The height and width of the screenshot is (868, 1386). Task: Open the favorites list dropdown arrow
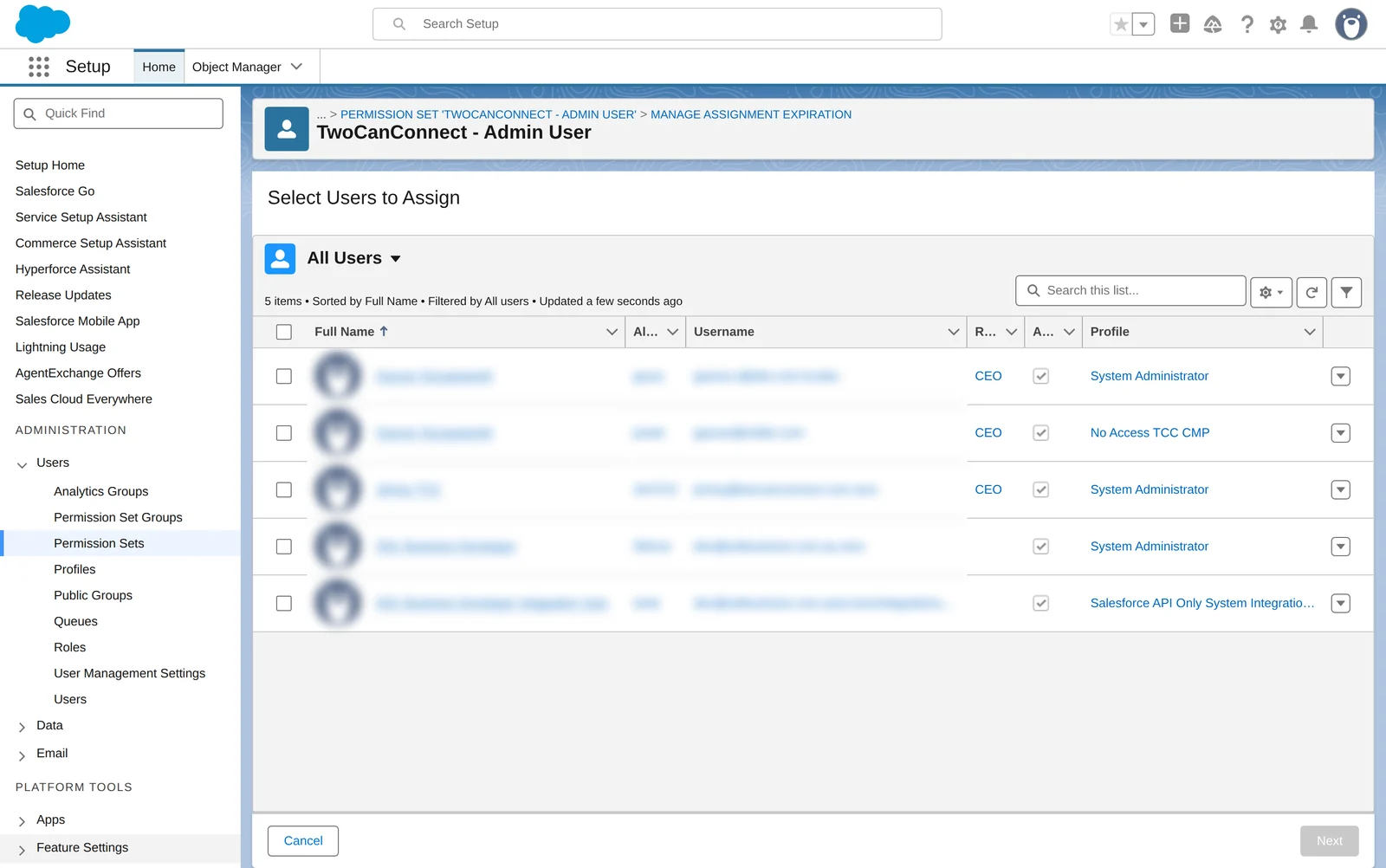tap(1143, 24)
